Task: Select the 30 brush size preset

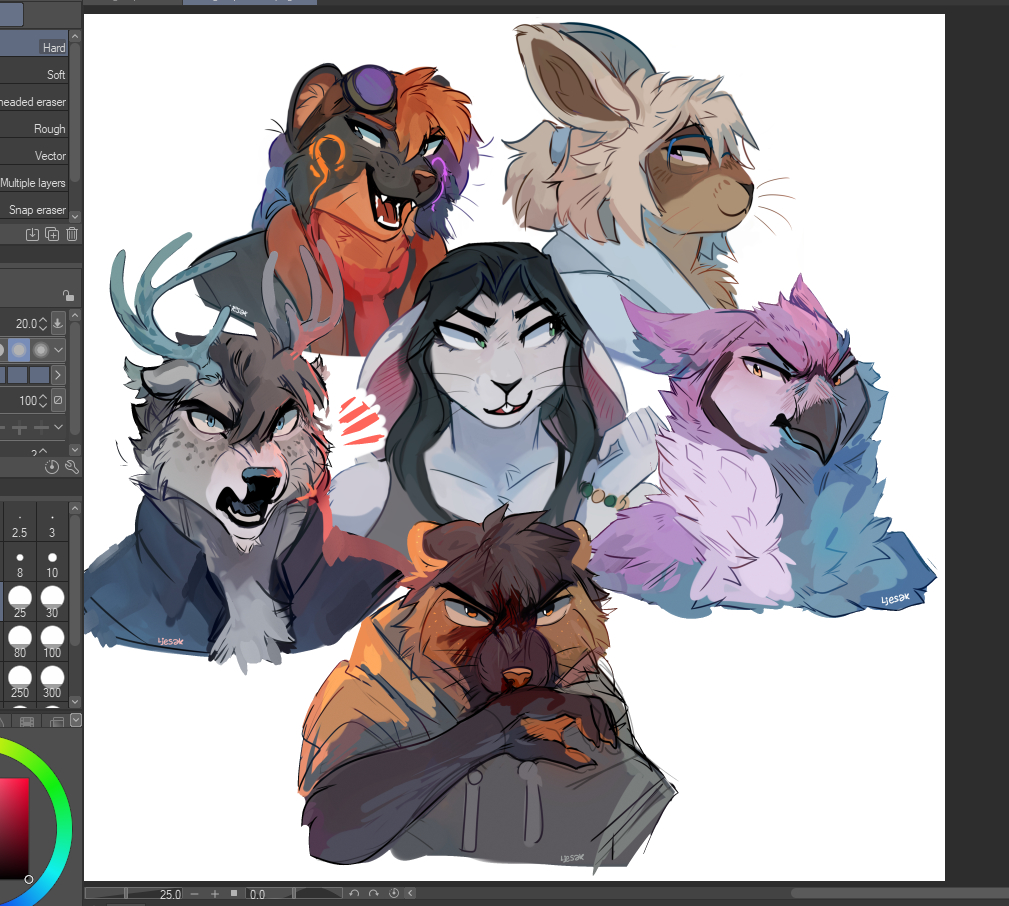Action: (52, 601)
